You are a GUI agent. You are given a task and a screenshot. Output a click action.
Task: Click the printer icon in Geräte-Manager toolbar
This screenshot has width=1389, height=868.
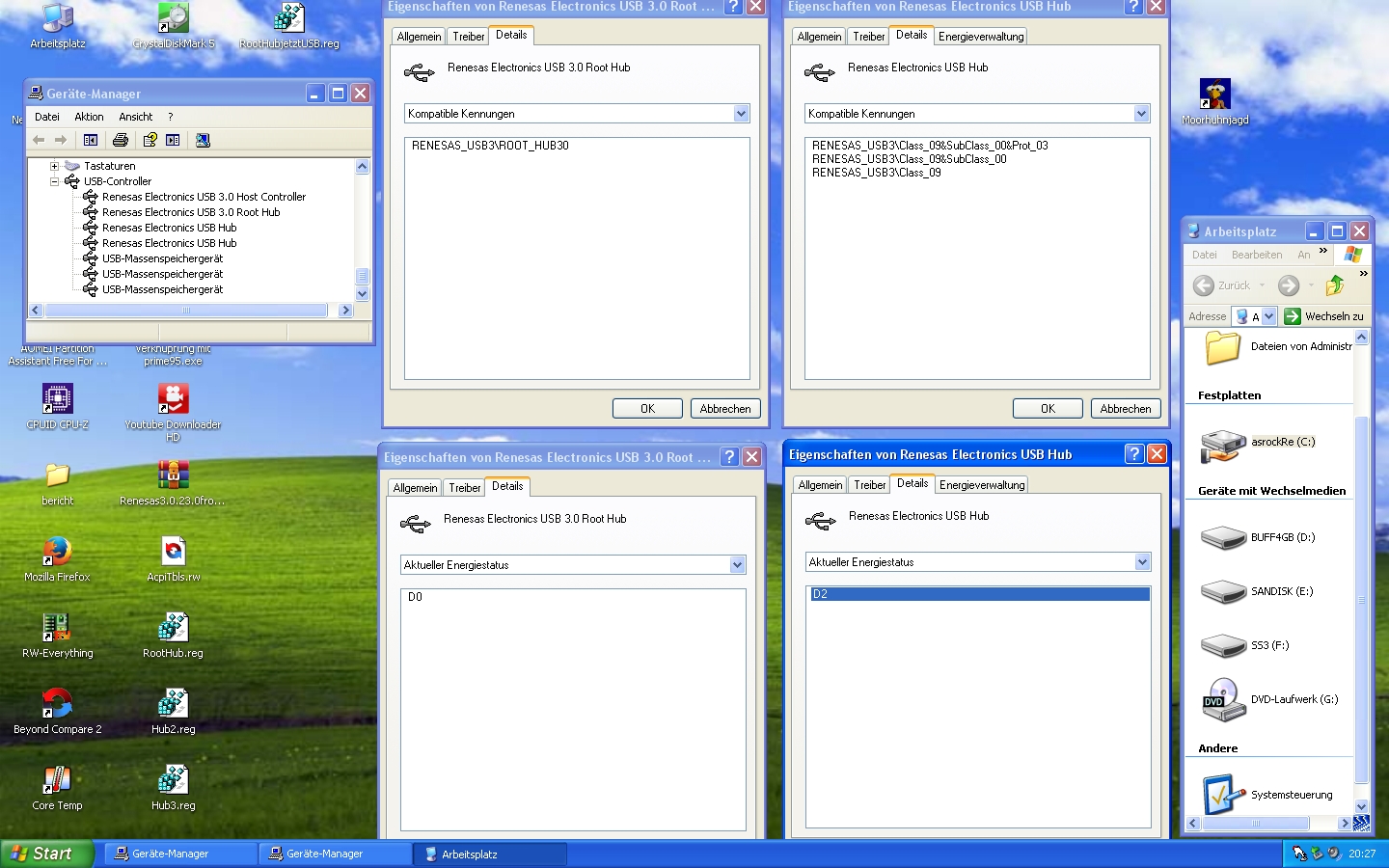121,140
